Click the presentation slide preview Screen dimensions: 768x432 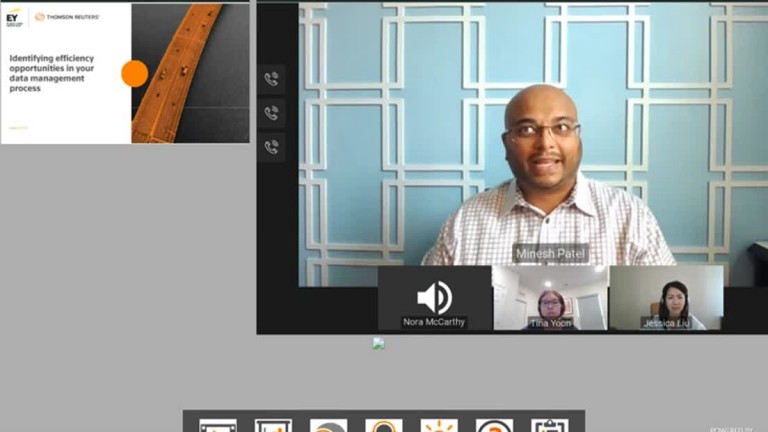pyautogui.click(x=125, y=73)
